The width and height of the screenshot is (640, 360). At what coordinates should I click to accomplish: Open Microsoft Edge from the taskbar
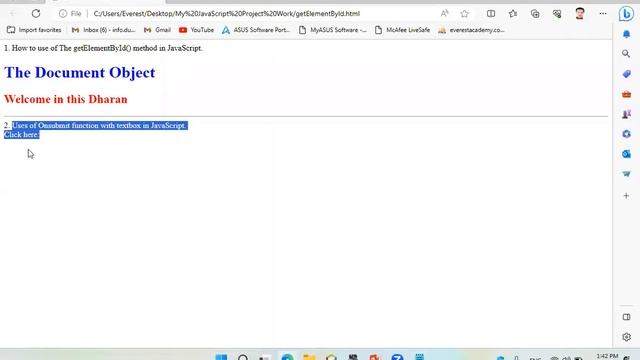pyautogui.click(x=287, y=357)
